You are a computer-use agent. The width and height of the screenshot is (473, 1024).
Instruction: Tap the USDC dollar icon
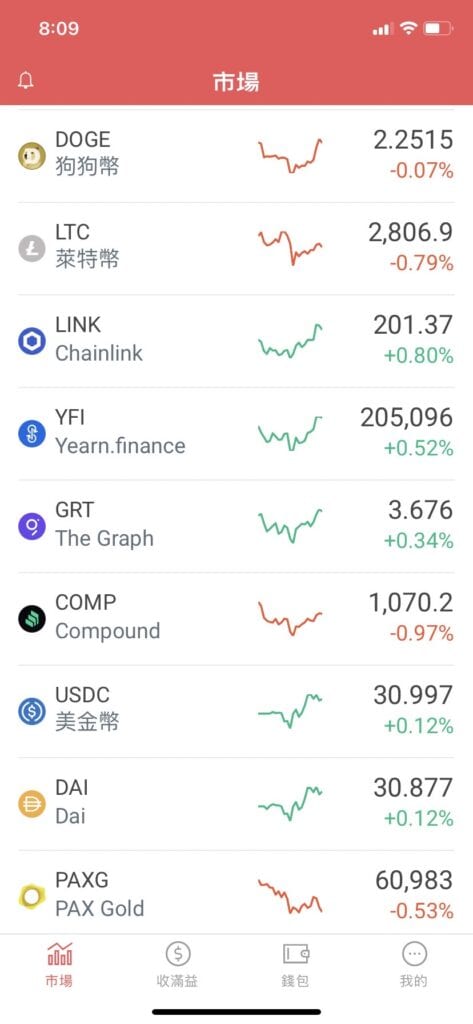pyautogui.click(x=31, y=712)
